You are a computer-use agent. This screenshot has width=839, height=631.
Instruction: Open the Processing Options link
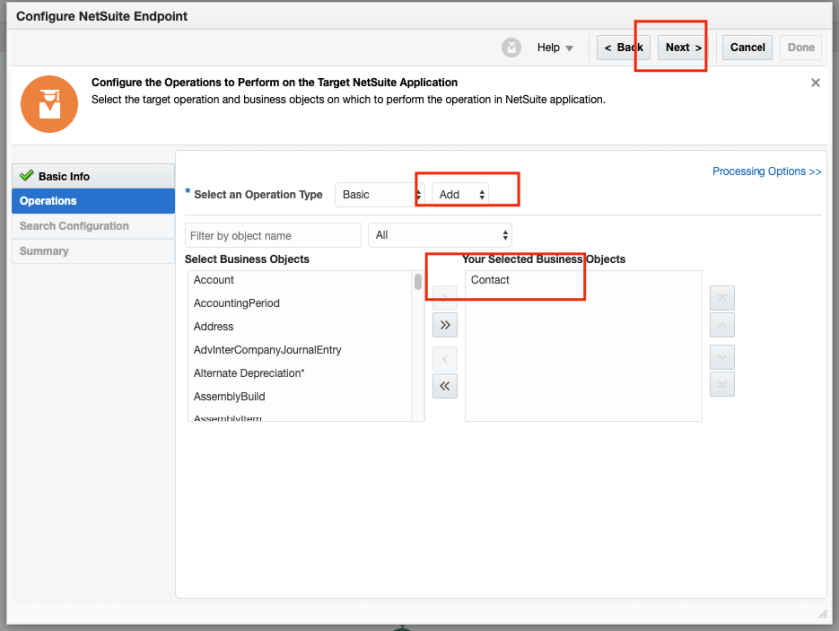click(x=766, y=171)
